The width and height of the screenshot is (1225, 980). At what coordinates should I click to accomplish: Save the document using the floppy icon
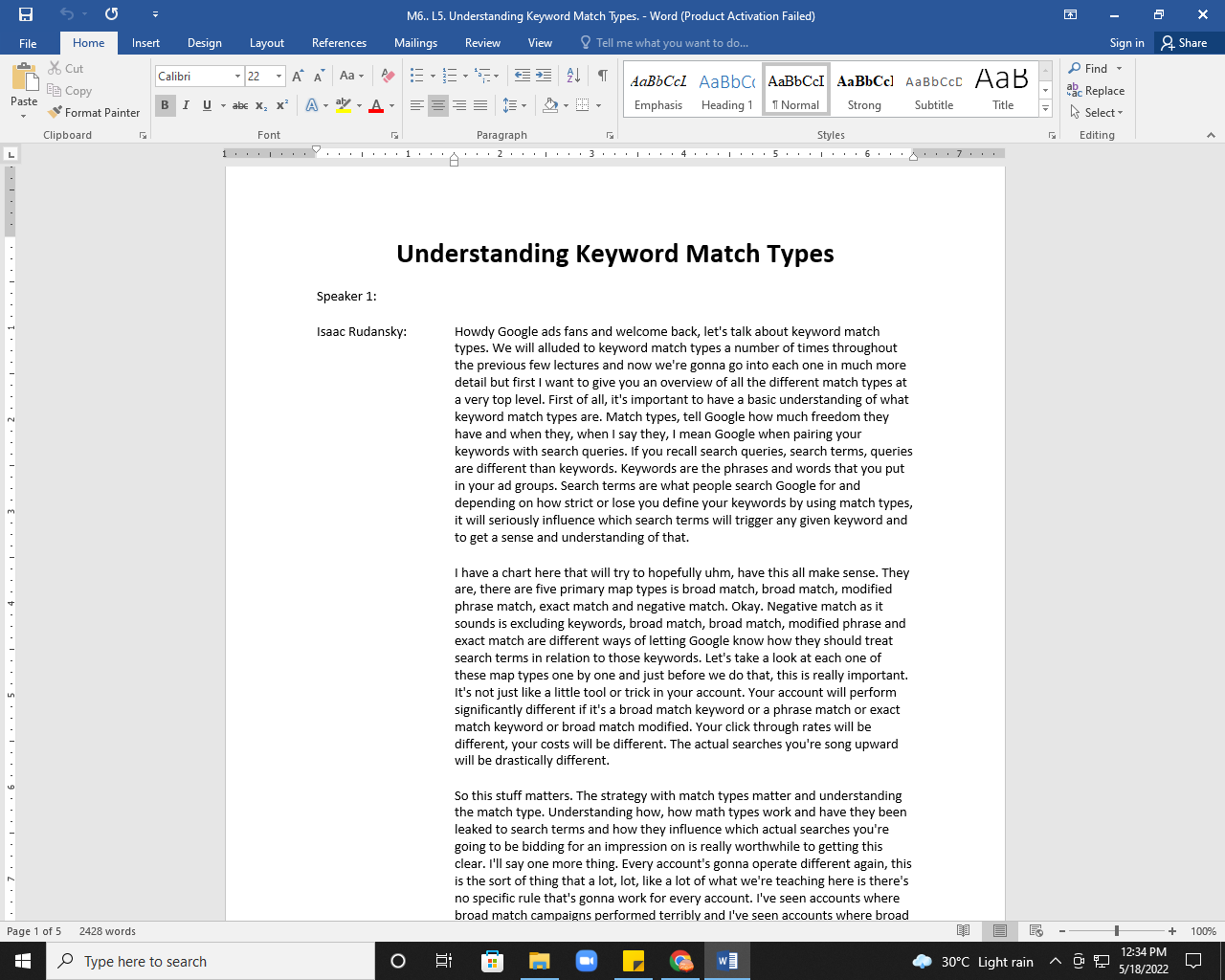click(x=26, y=14)
